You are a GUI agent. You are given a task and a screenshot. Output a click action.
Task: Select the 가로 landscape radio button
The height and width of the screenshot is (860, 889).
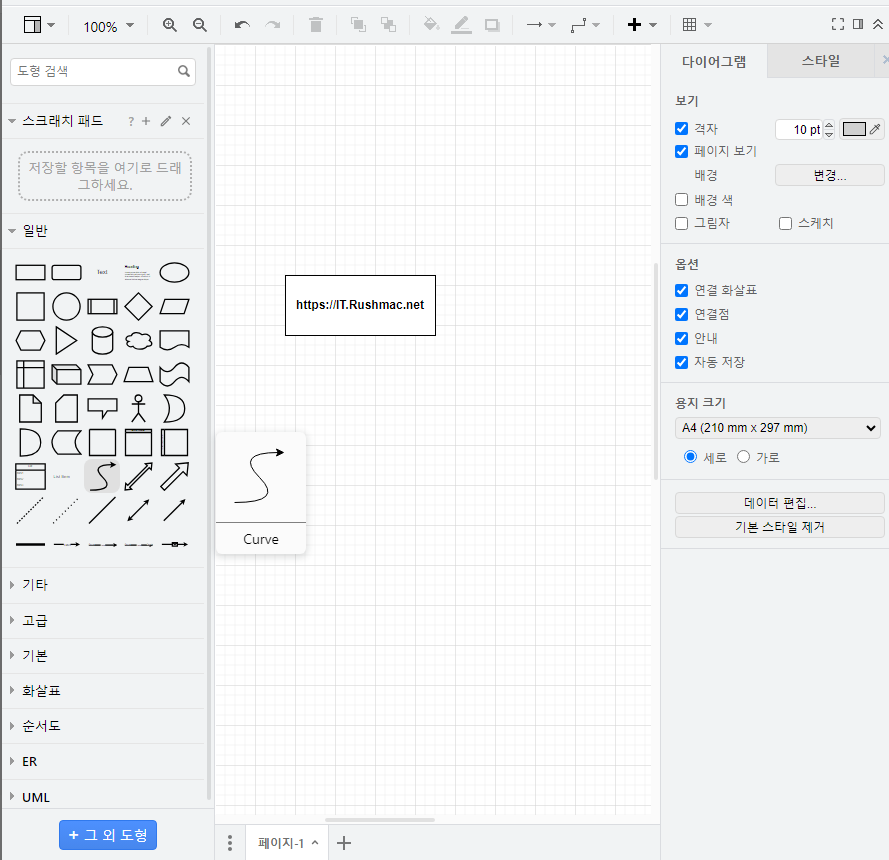743,456
